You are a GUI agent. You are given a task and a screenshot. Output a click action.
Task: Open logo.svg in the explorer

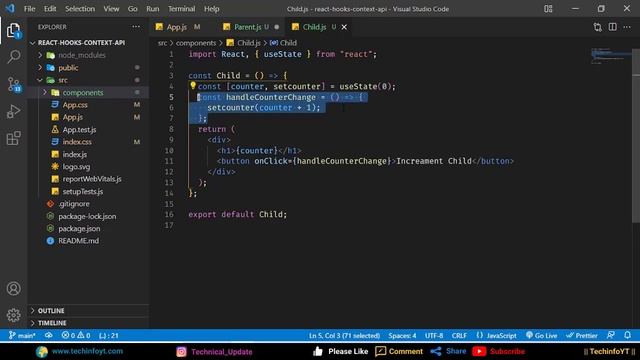point(76,167)
